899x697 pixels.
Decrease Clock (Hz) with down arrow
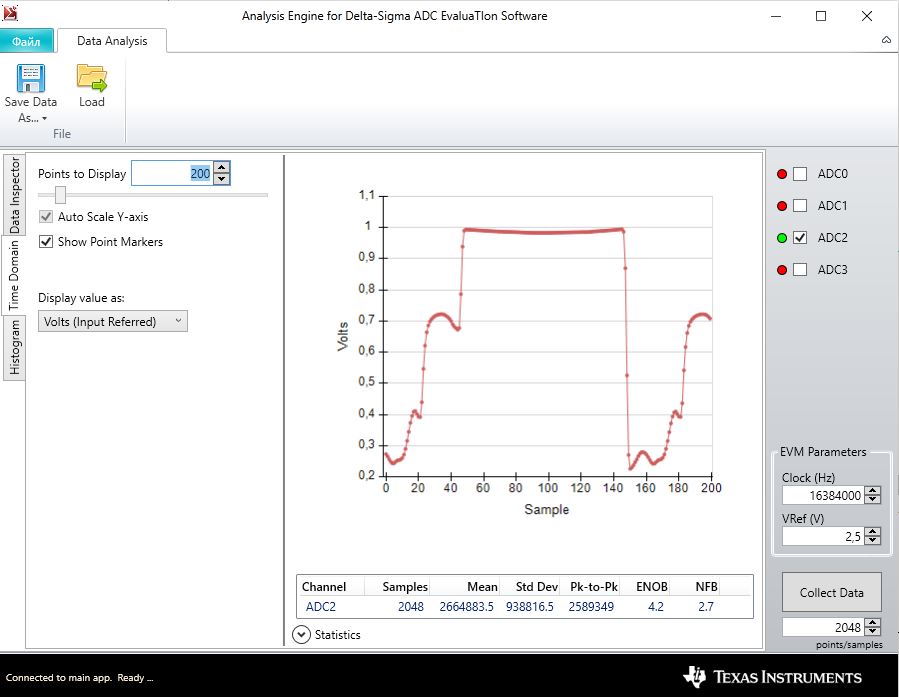[x=873, y=499]
